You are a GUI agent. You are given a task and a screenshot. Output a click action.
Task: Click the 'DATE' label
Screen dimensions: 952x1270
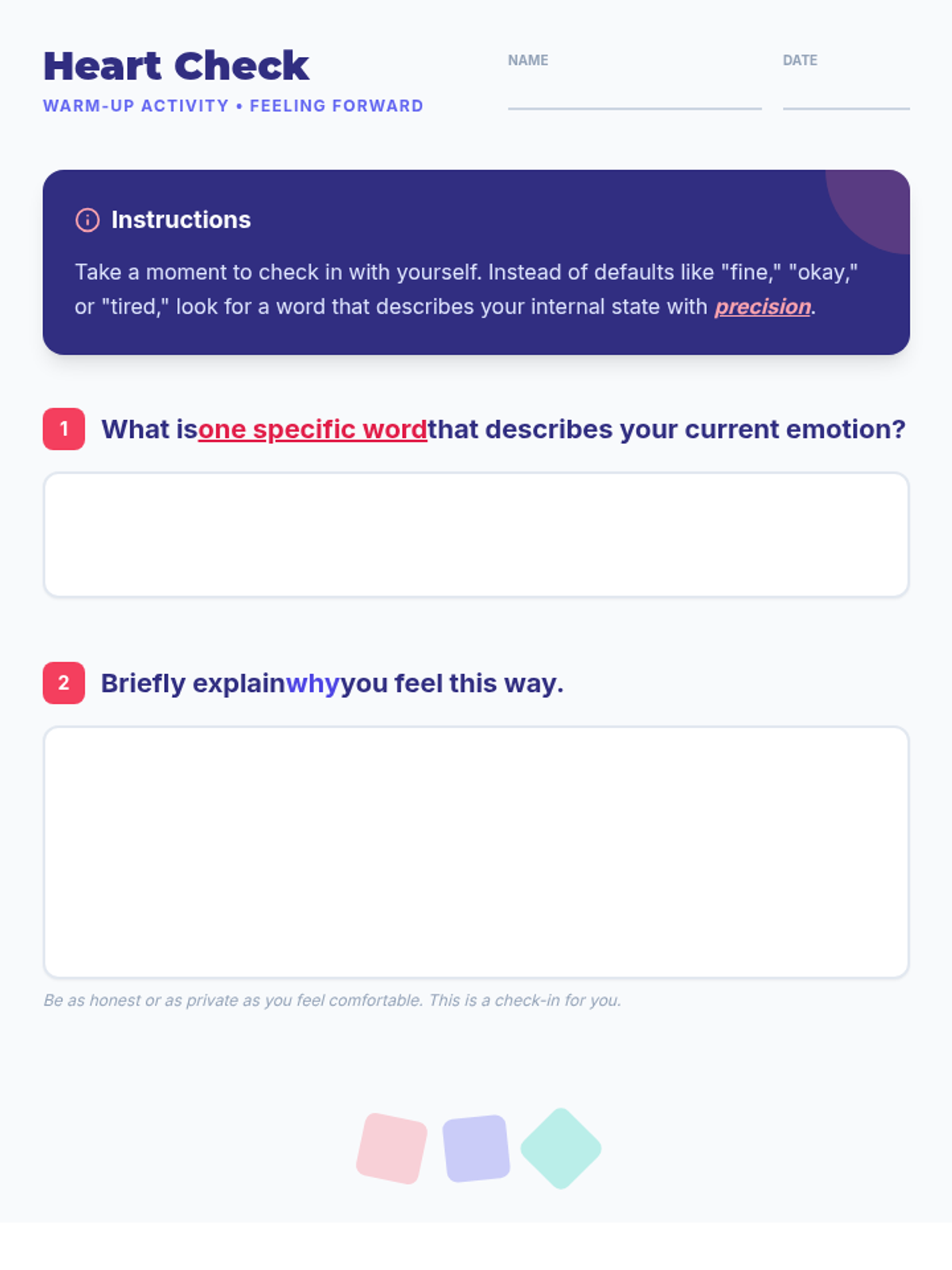point(800,60)
